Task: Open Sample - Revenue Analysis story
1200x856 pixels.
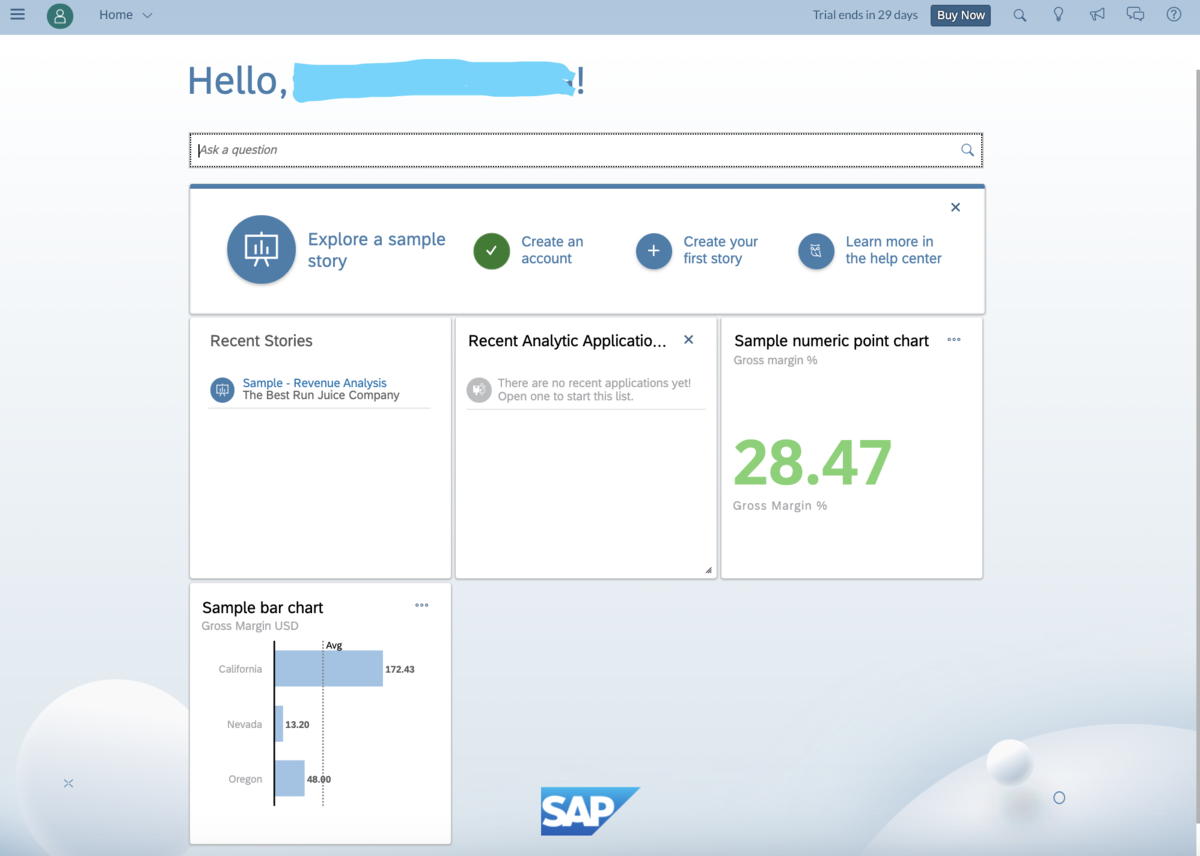Action: click(314, 383)
